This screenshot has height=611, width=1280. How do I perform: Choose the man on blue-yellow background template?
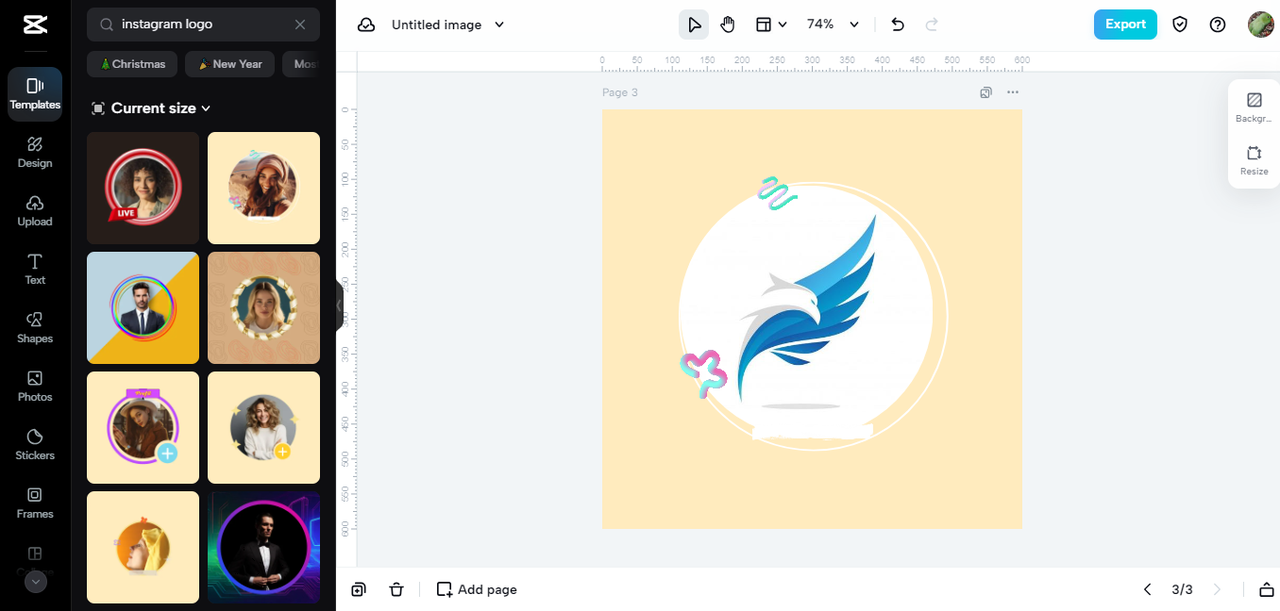(x=143, y=308)
